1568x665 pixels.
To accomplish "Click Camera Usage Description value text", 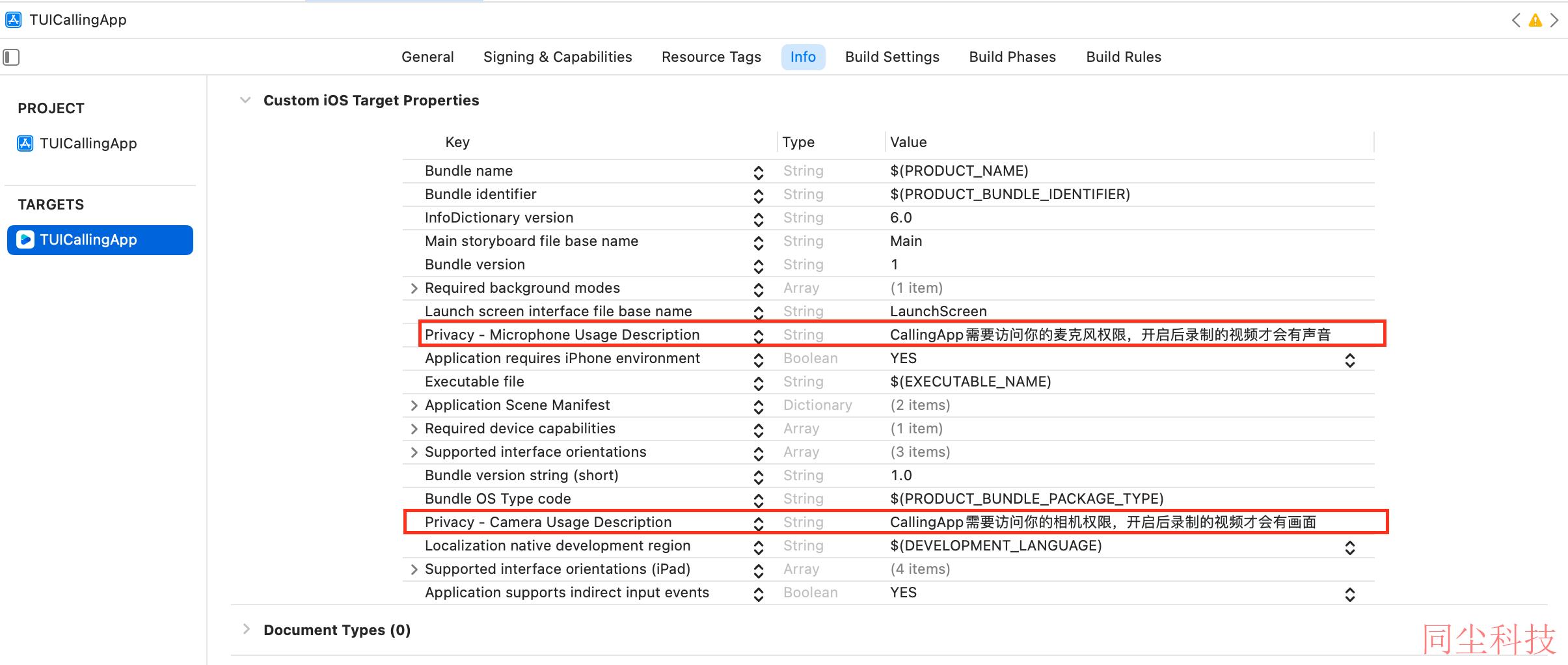I will click(x=1103, y=522).
